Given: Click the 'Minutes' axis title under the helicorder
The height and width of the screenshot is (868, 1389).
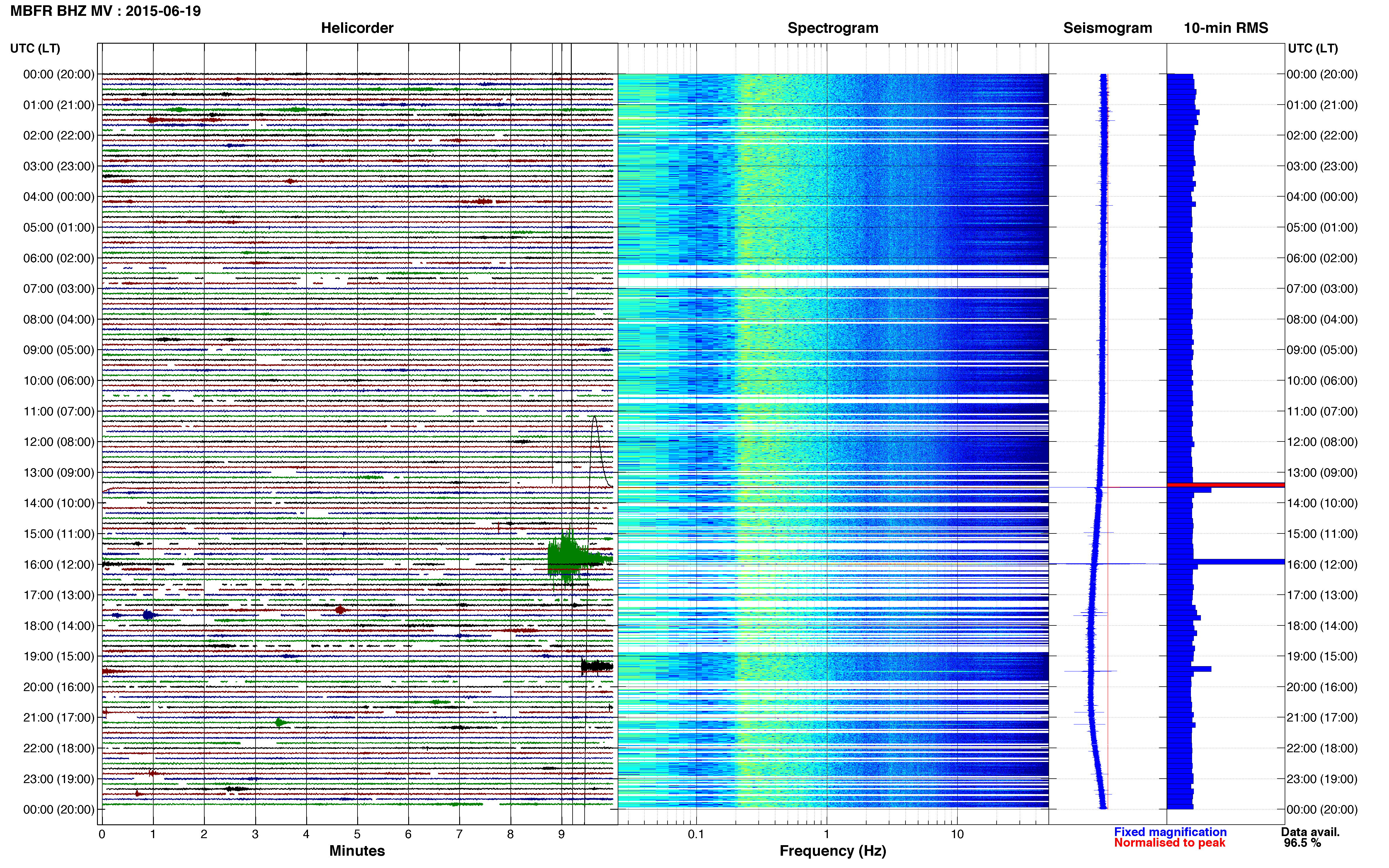Looking at the screenshot, I should point(357,851).
